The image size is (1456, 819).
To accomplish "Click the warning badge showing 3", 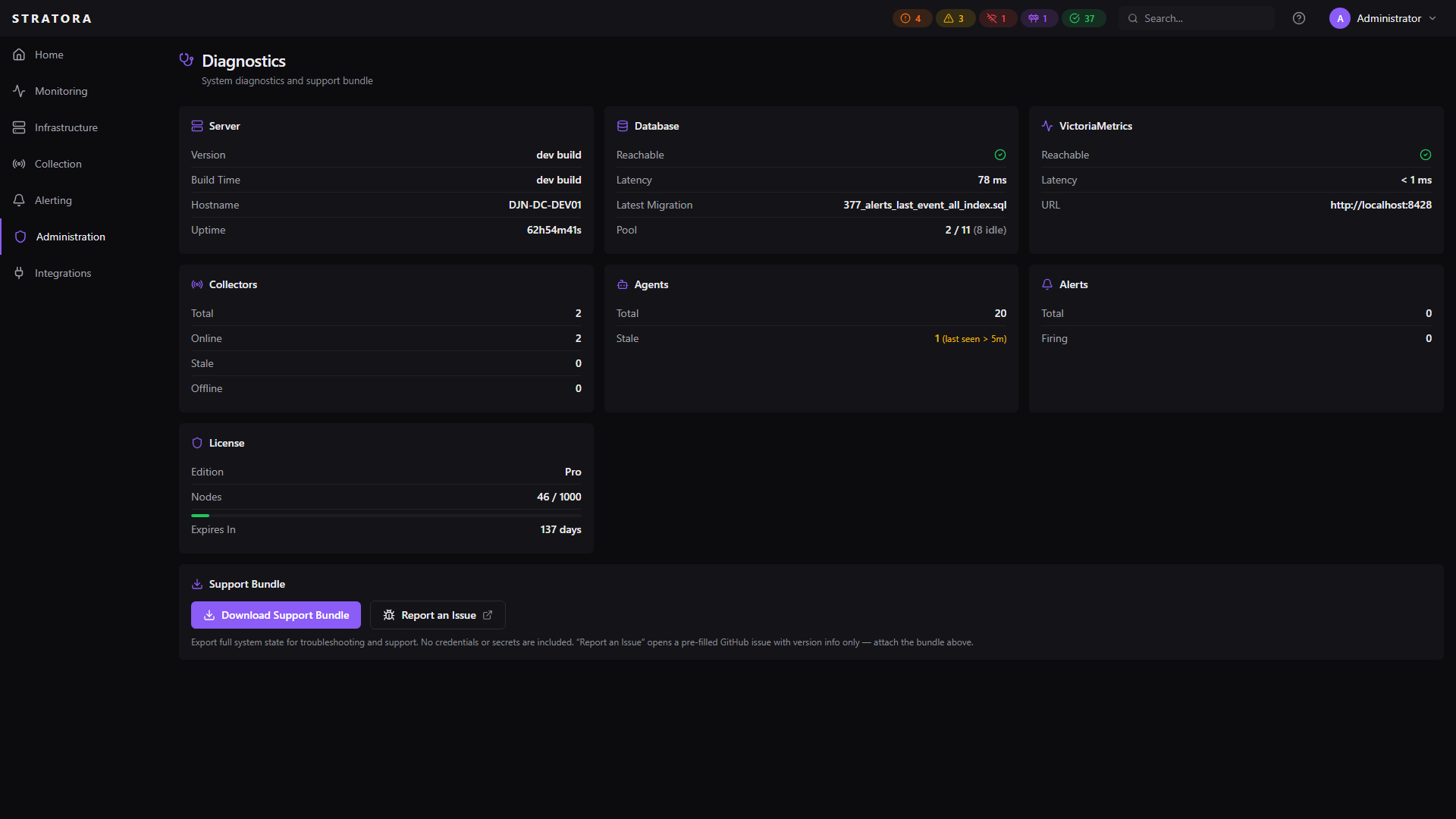I will 955,18.
